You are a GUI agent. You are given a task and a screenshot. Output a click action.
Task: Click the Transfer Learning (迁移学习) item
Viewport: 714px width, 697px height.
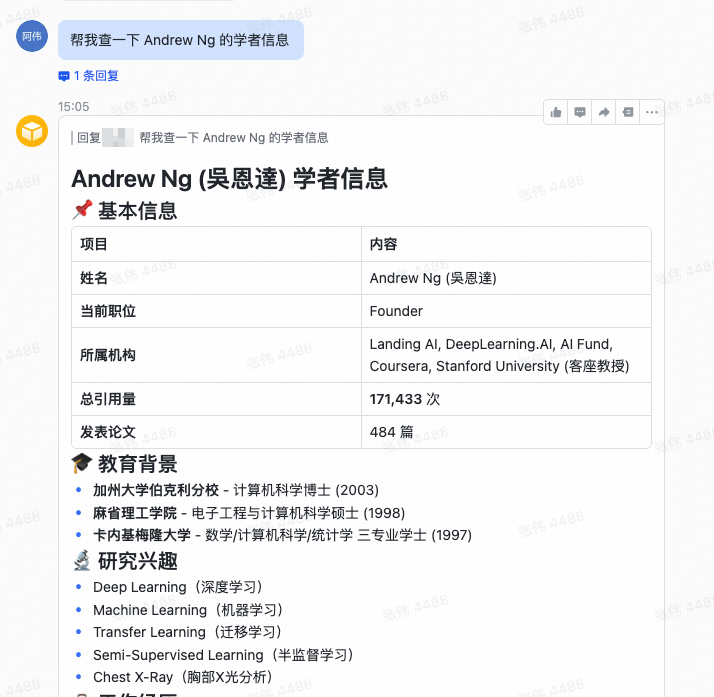[188, 632]
